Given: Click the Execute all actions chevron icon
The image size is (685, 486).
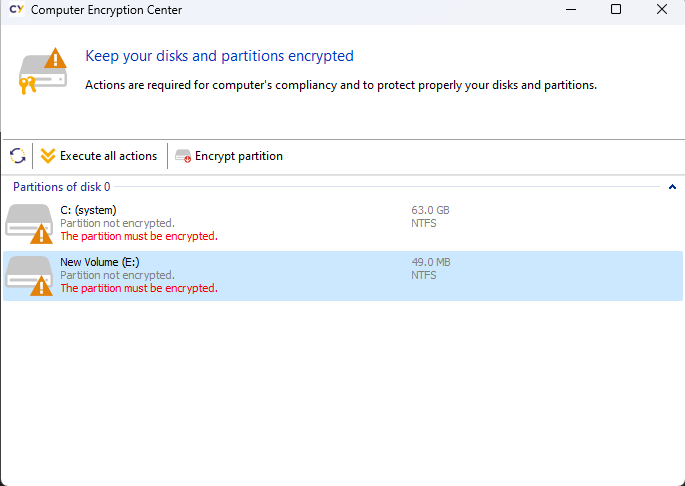Looking at the screenshot, I should [47, 156].
